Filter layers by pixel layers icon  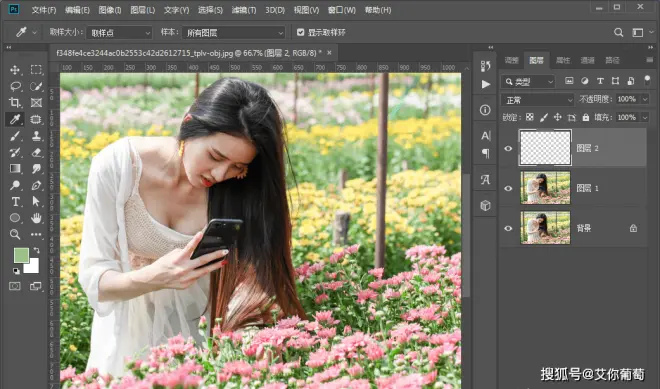point(569,81)
